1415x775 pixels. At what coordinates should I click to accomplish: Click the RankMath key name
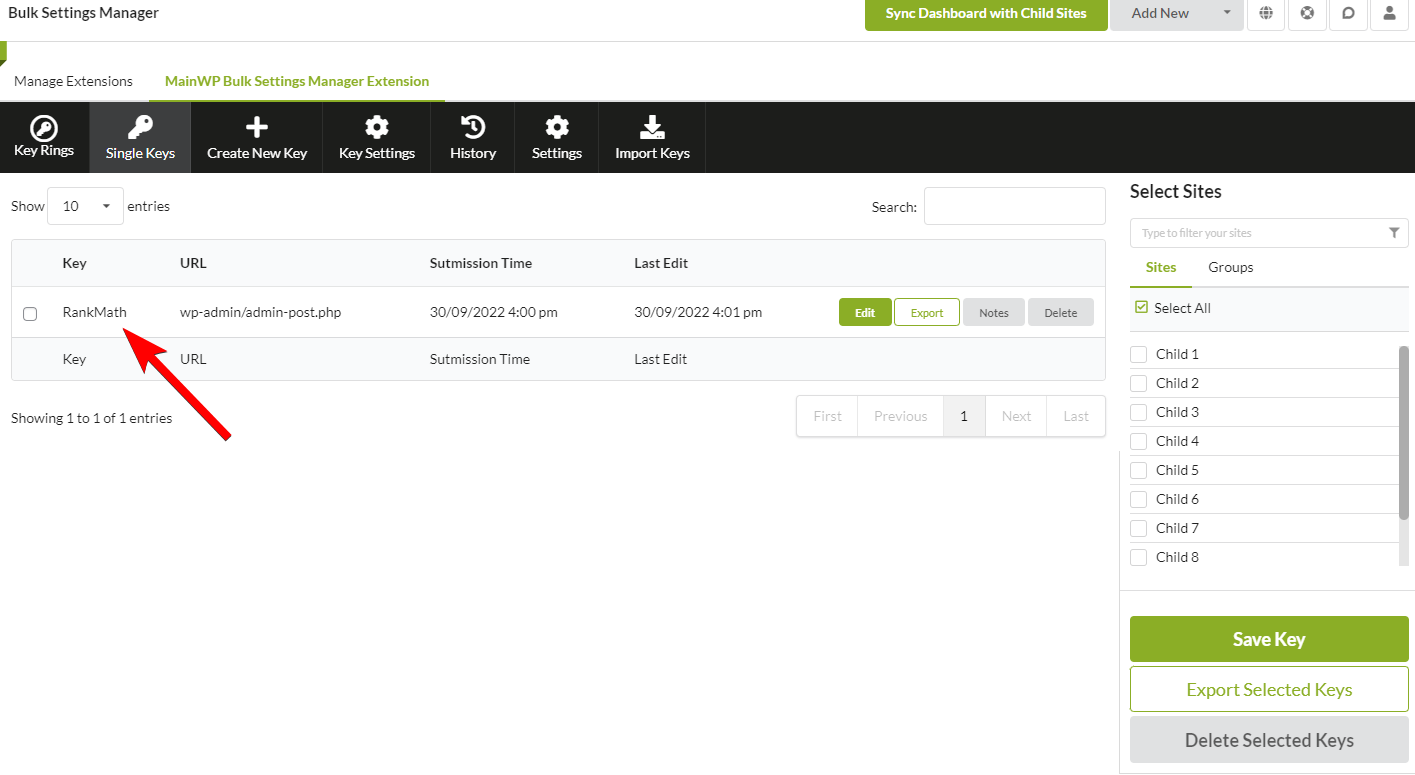95,312
